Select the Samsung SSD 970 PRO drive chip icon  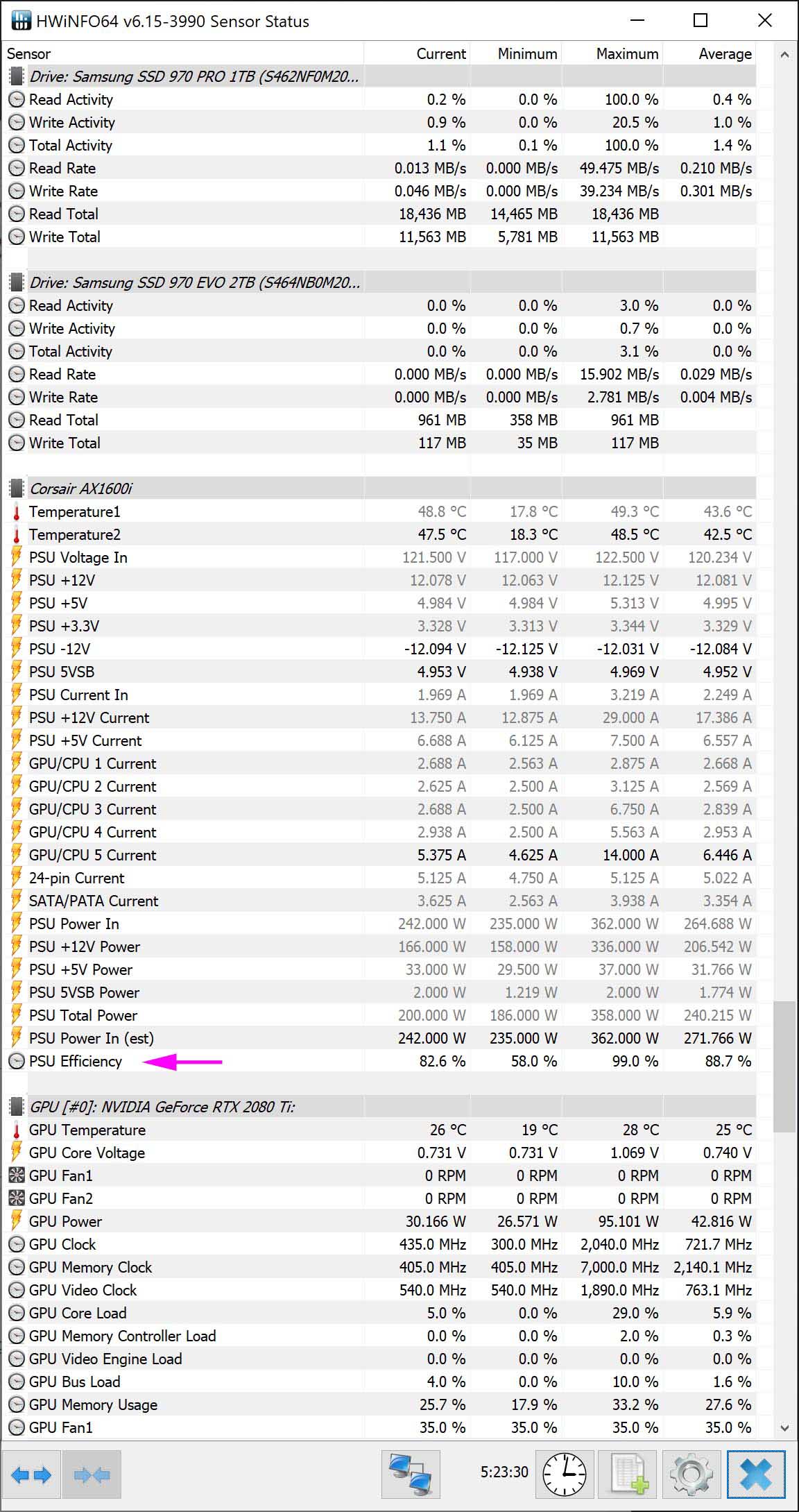[x=16, y=76]
